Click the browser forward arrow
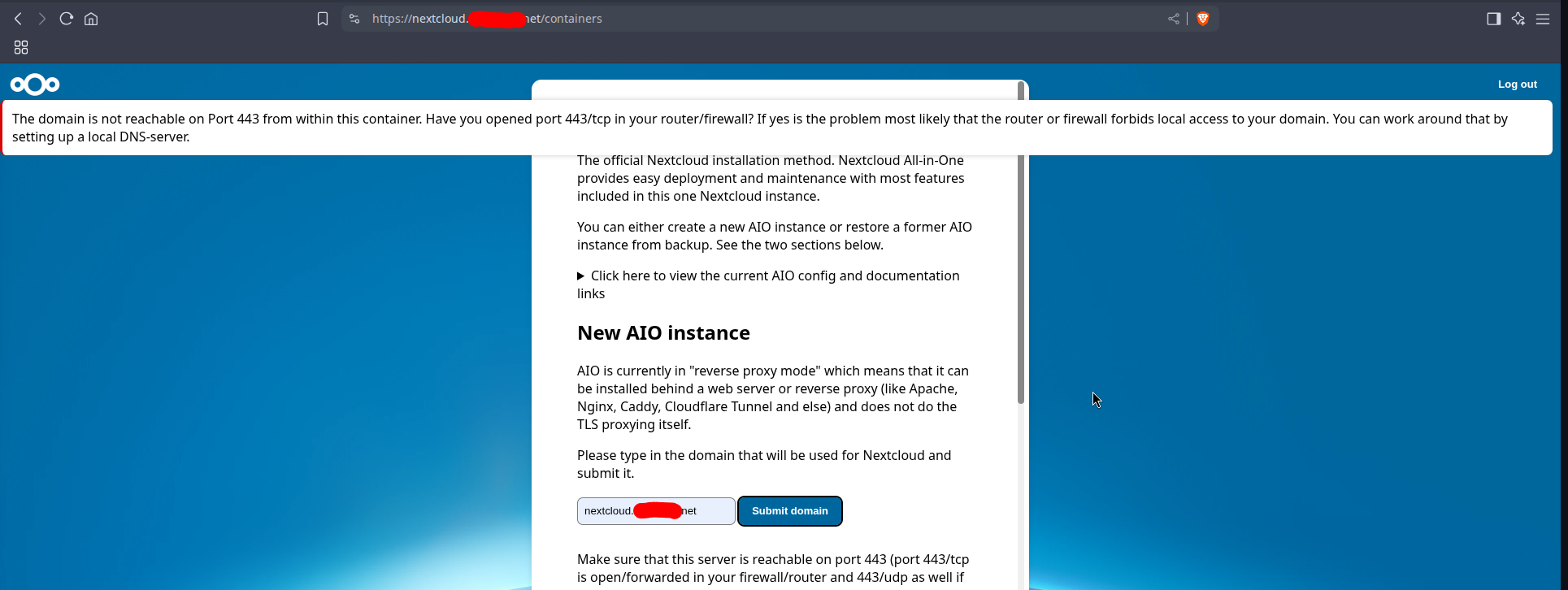Viewport: 1568px width, 590px height. click(41, 19)
